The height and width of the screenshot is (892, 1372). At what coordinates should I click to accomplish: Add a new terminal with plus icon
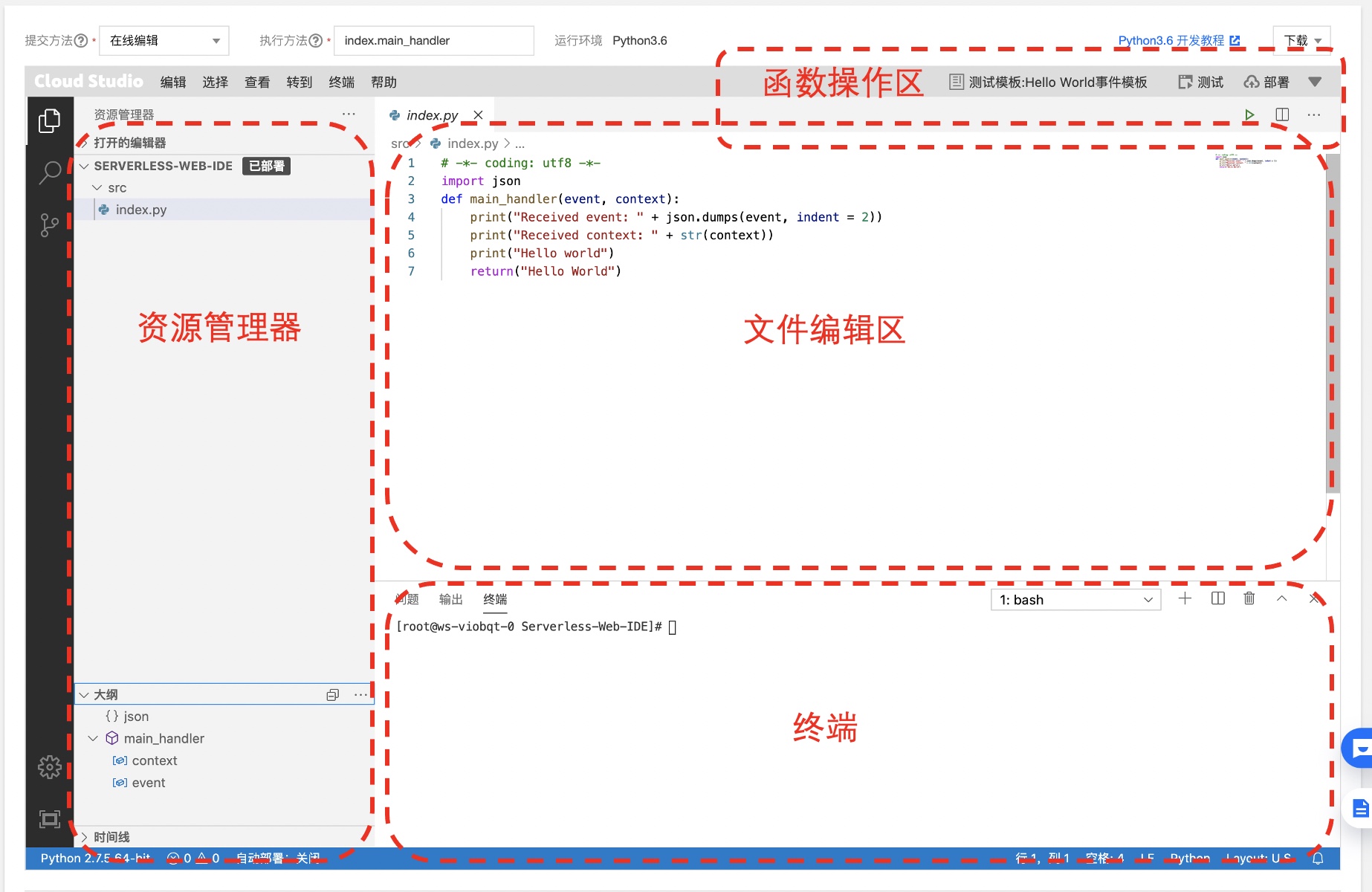[1185, 598]
